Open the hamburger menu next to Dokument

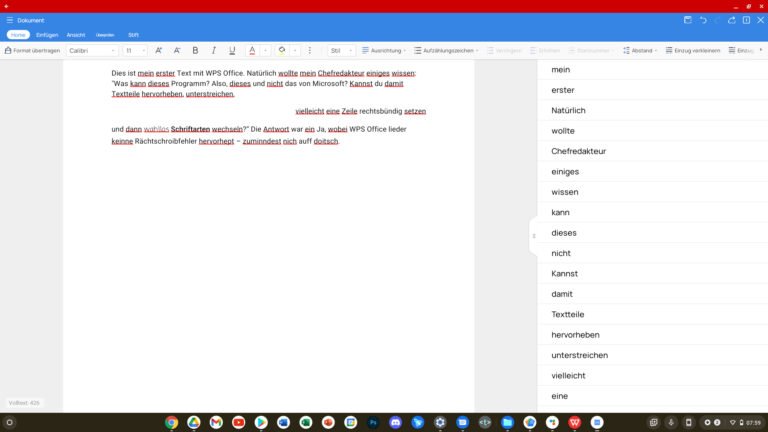coord(10,20)
